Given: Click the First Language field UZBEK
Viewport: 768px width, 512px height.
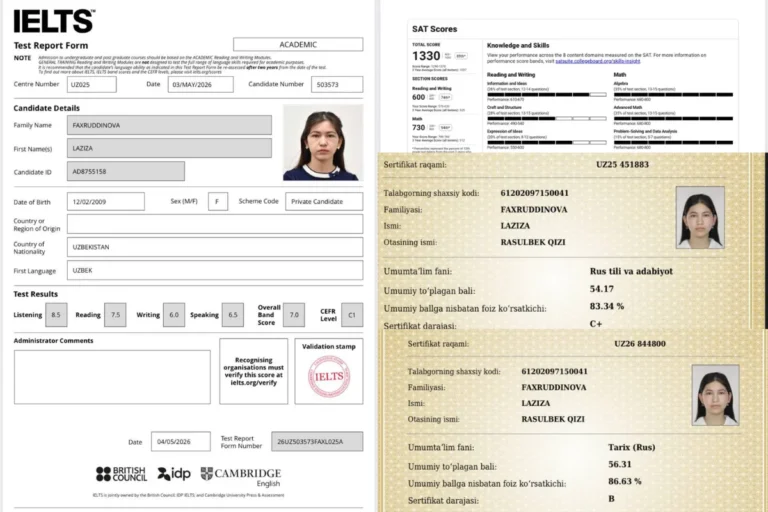Looking at the screenshot, I should click(x=215, y=270).
